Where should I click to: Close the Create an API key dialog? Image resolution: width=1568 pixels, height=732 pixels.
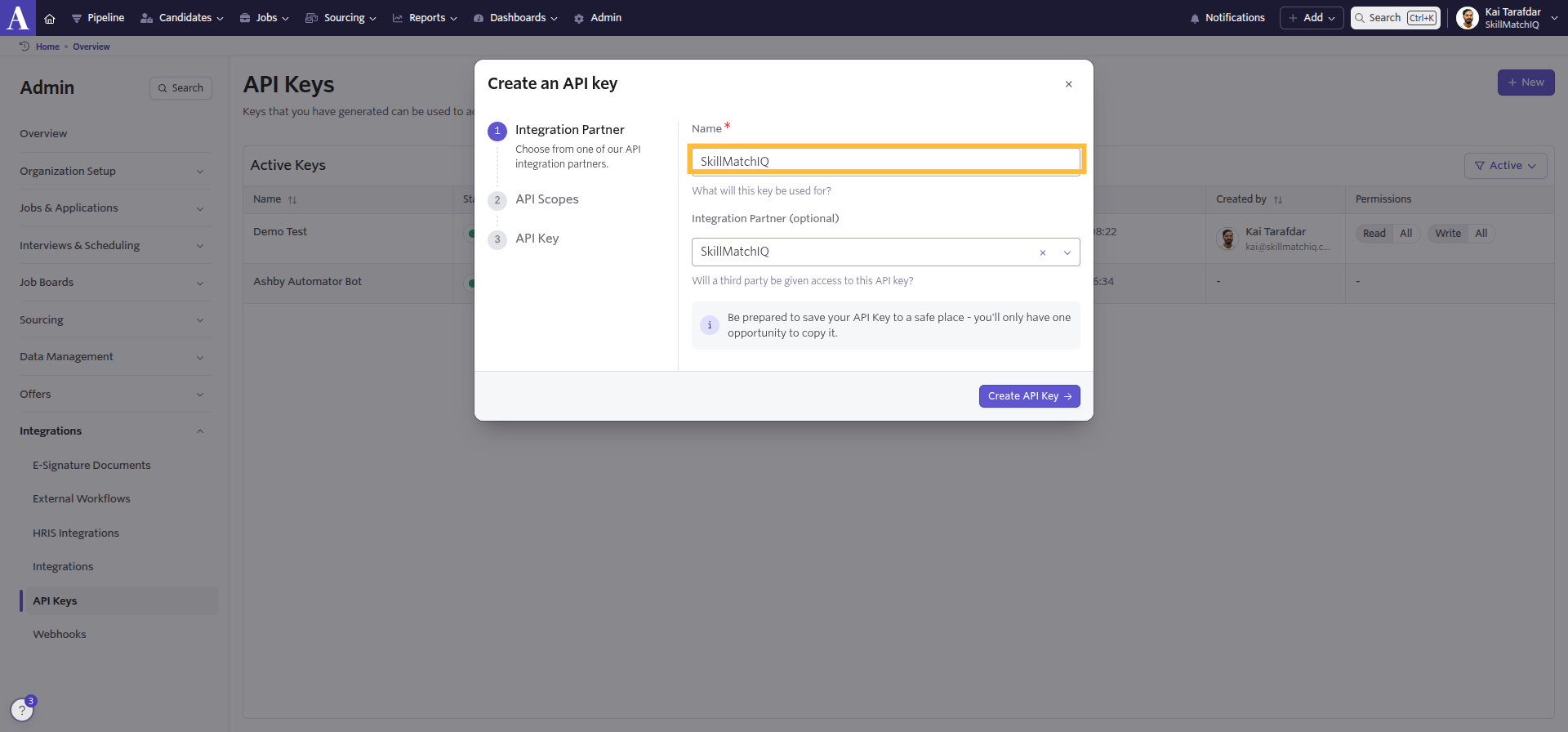[x=1068, y=84]
